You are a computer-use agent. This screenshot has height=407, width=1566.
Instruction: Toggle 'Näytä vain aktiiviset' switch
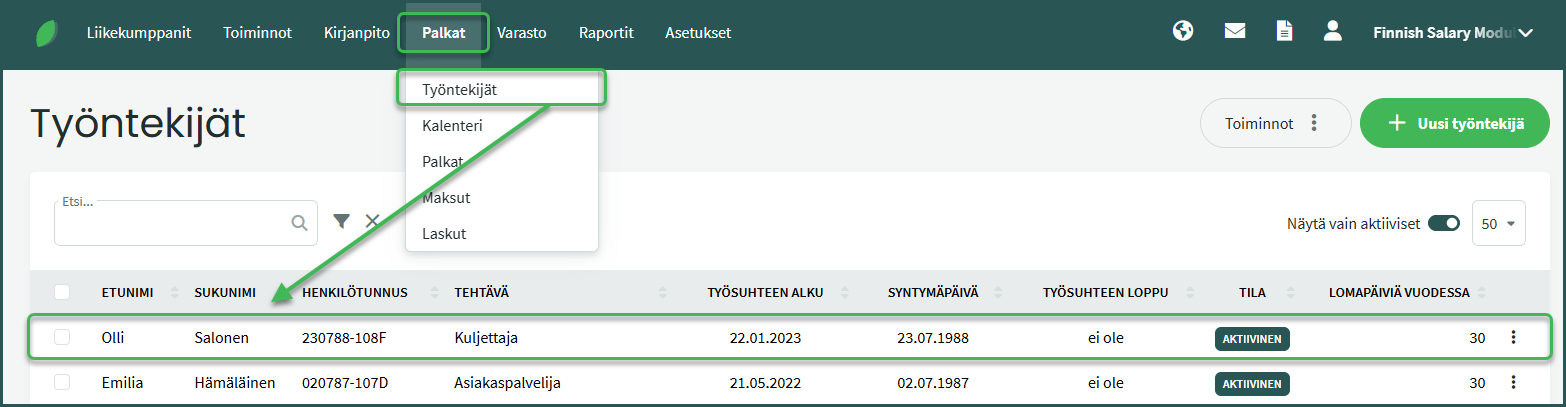(1444, 223)
